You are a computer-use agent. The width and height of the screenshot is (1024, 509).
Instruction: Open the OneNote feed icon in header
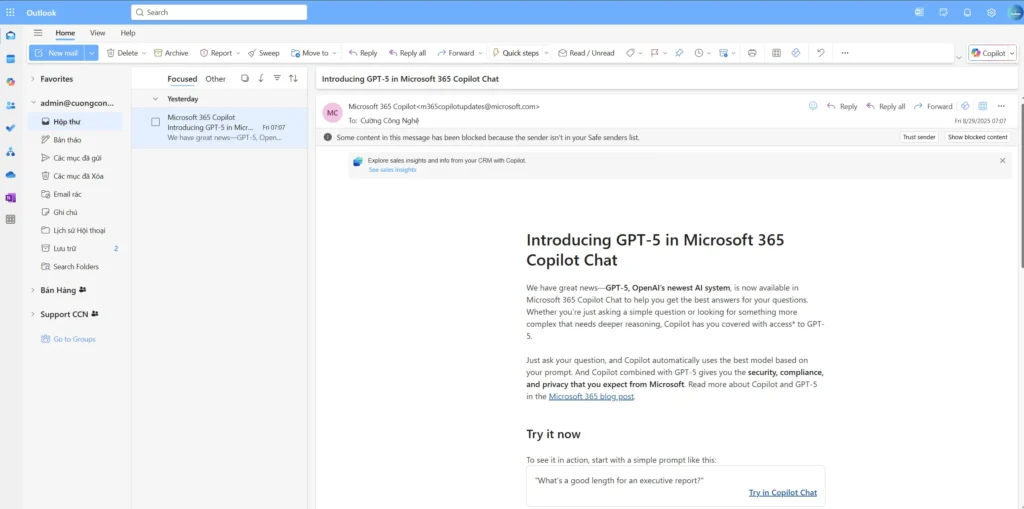coord(920,12)
